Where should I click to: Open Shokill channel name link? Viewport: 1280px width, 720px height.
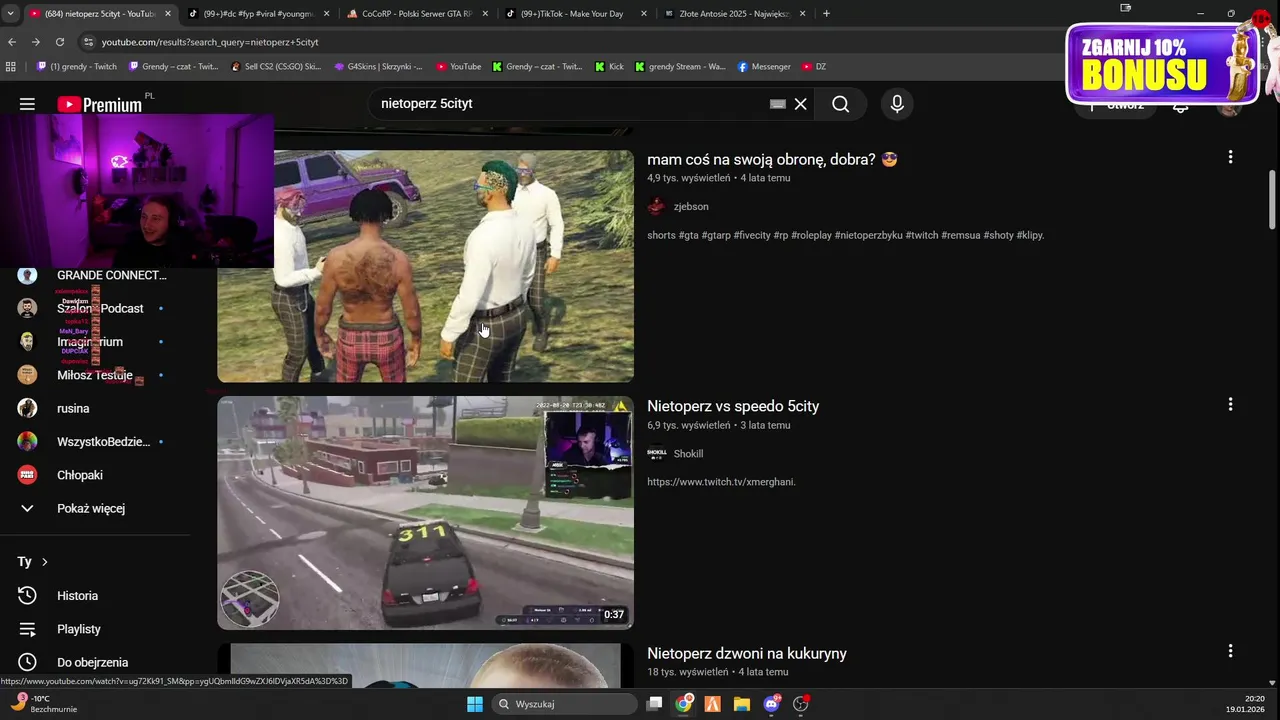pyautogui.click(x=688, y=454)
